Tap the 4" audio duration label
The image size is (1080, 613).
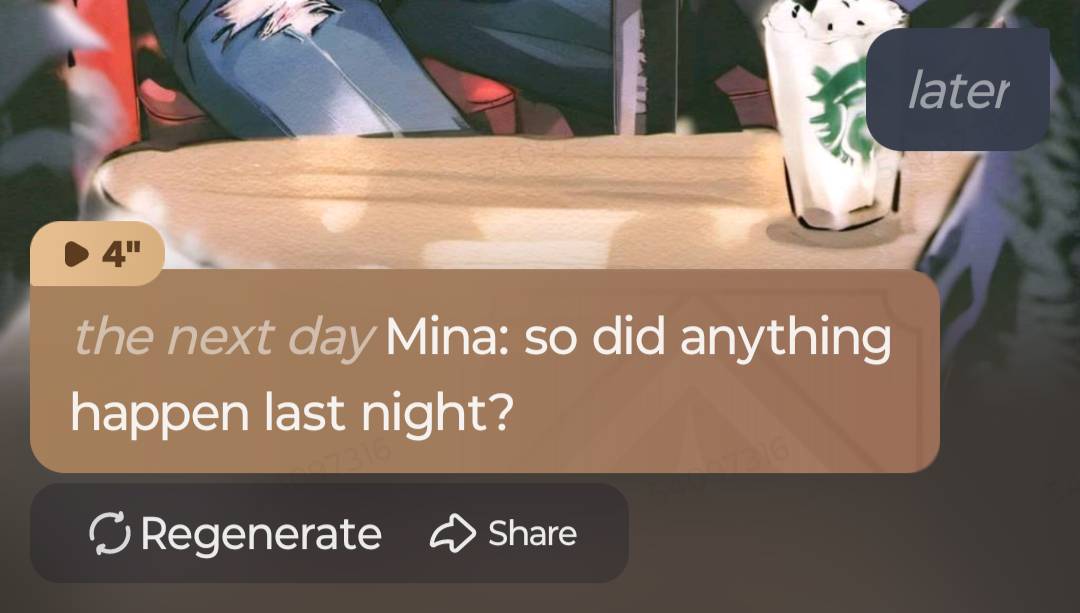pos(121,254)
